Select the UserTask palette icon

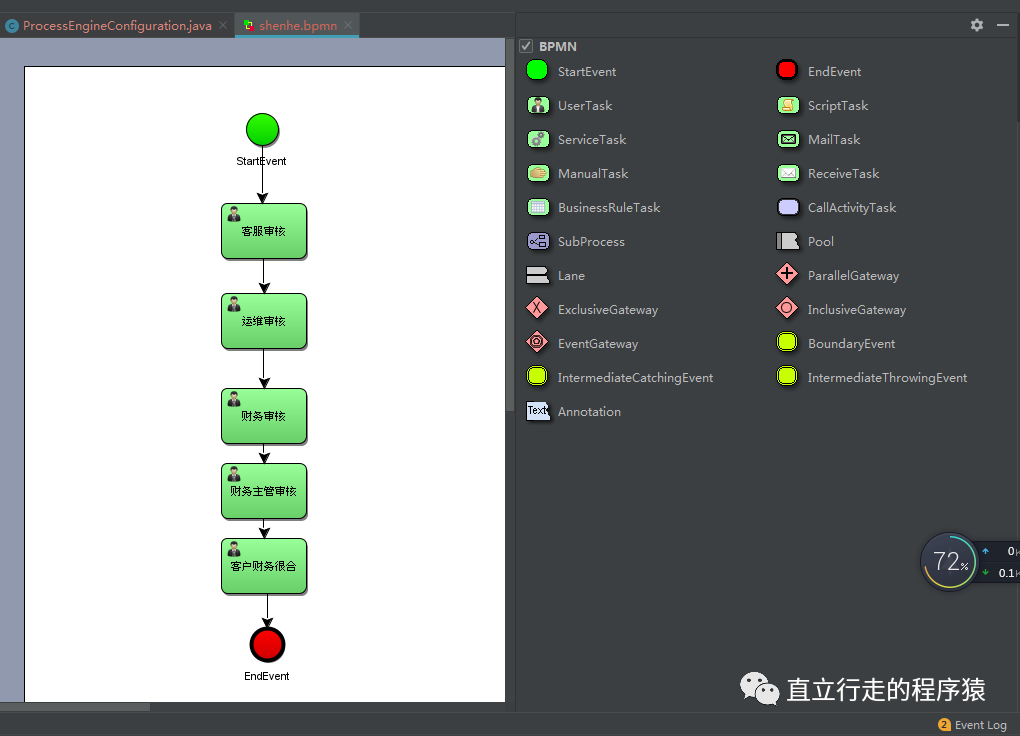tap(537, 105)
